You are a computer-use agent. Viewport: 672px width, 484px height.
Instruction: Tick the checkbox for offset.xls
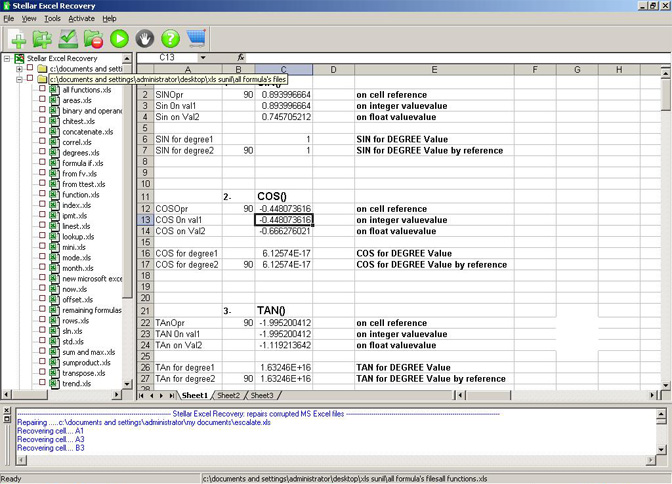(x=42, y=299)
